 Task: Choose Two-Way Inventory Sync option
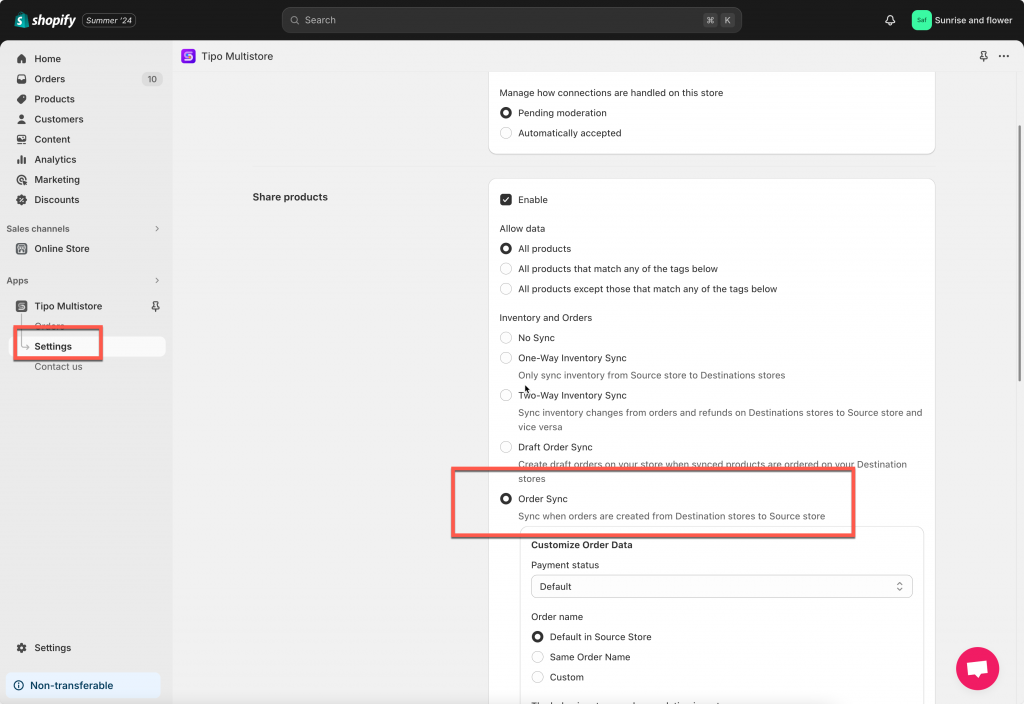[506, 396]
